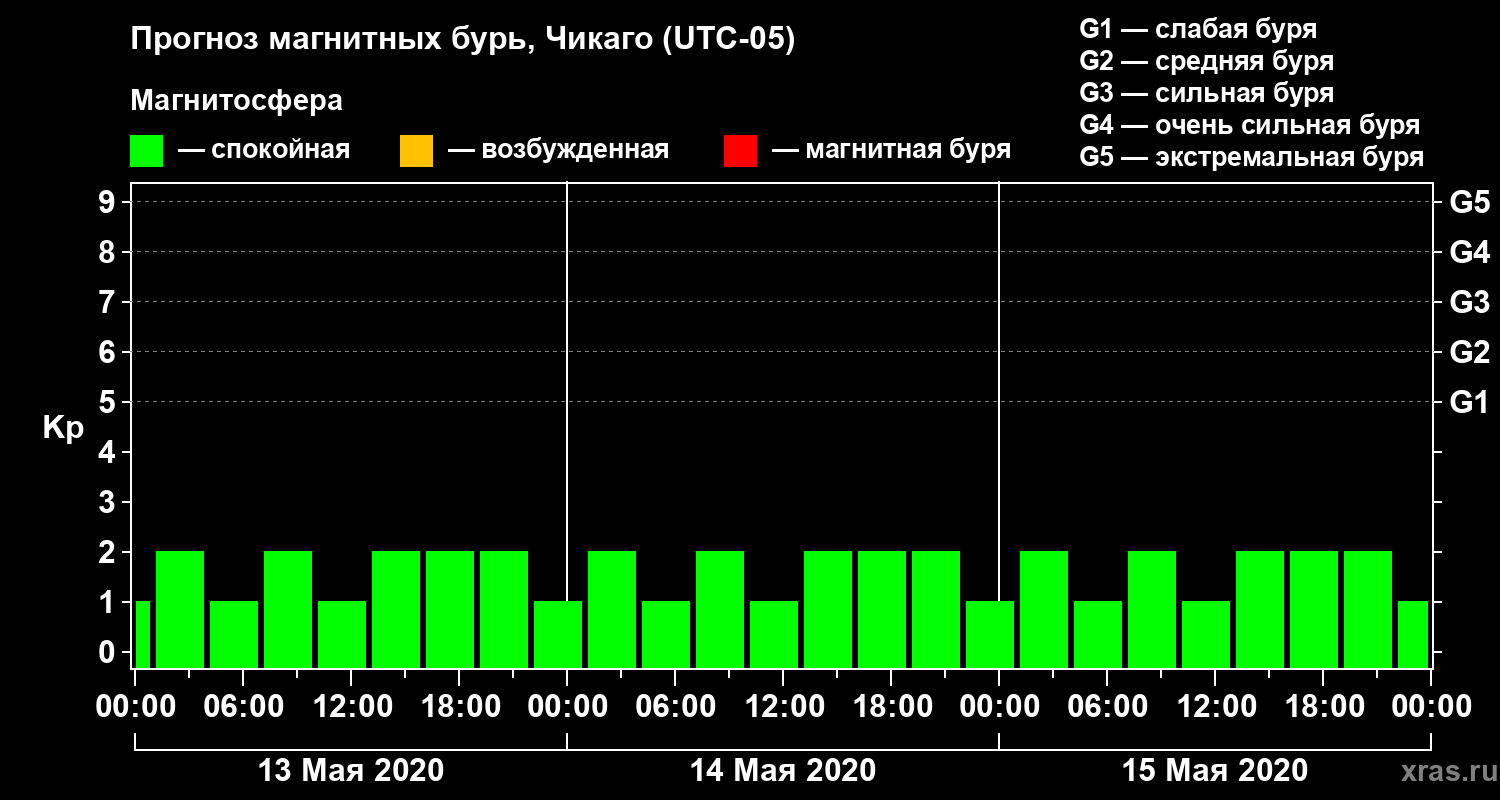
Task: Select the 15 Мая 2020 date label
Action: [x=1215, y=771]
